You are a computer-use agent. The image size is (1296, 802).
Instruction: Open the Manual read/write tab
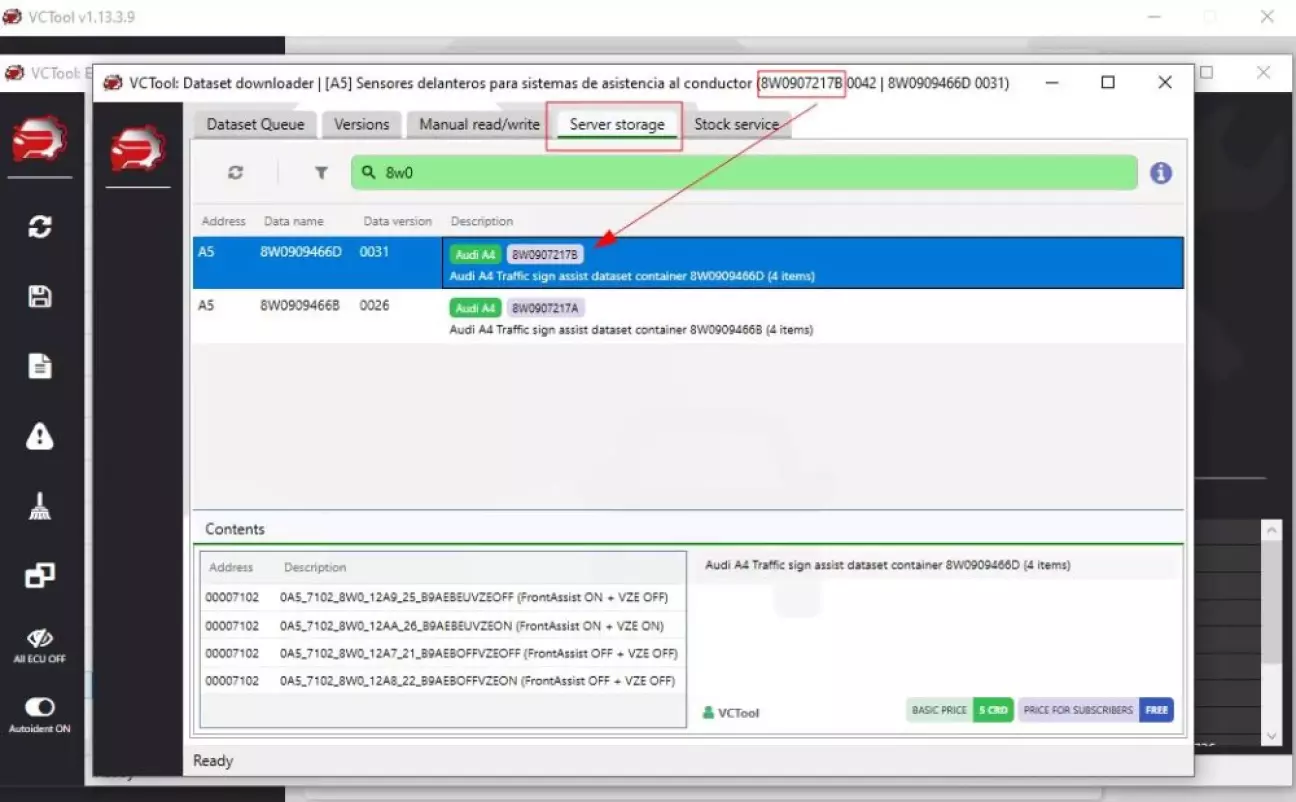pyautogui.click(x=479, y=124)
